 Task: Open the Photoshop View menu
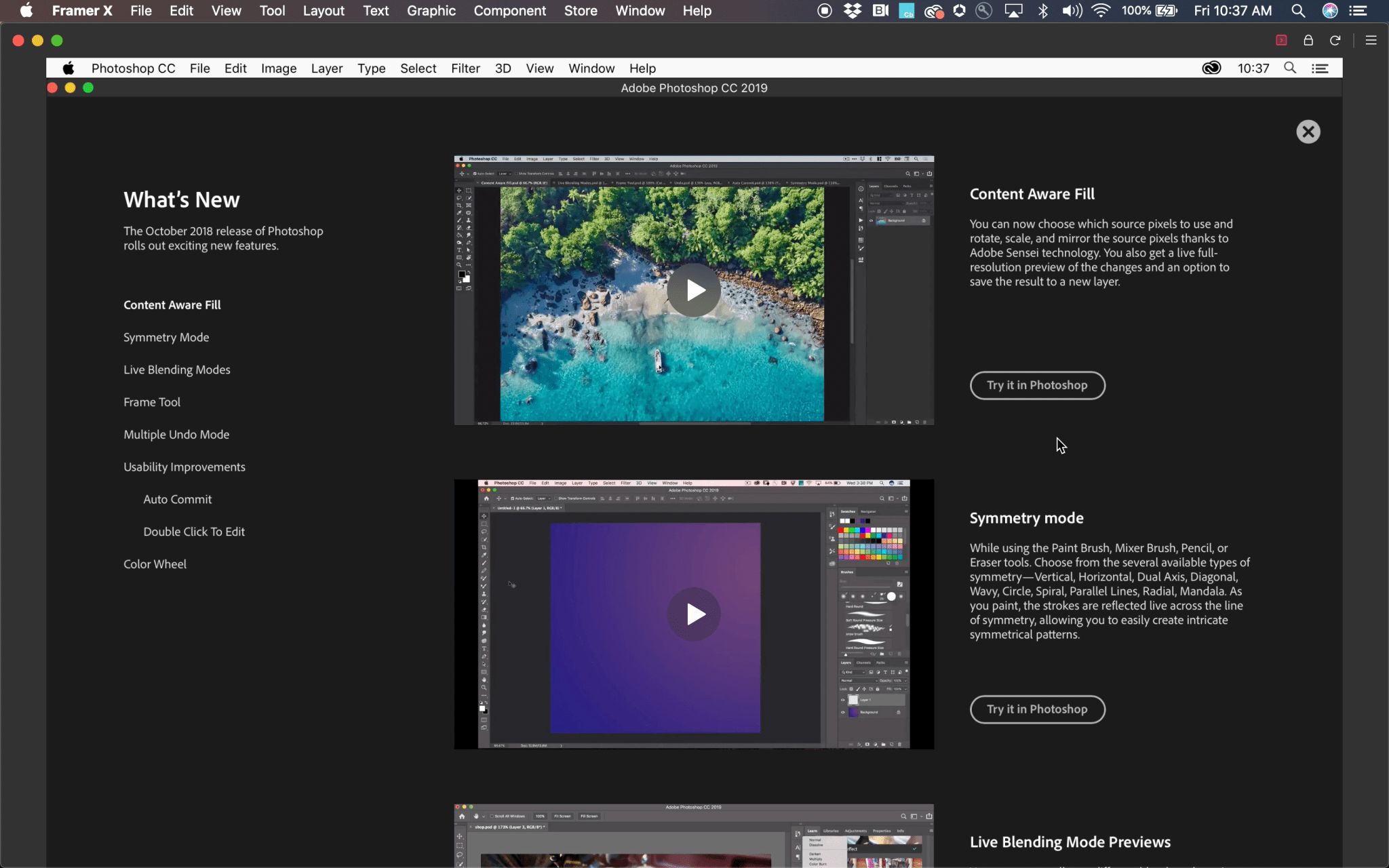540,68
